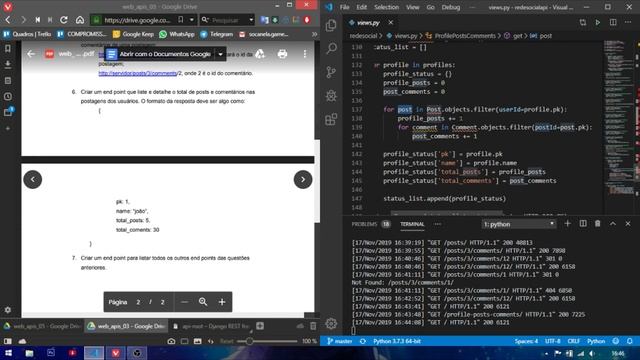The height and width of the screenshot is (360, 640).
Task: Bookmark the current page in the address bar
Action: click(180, 20)
